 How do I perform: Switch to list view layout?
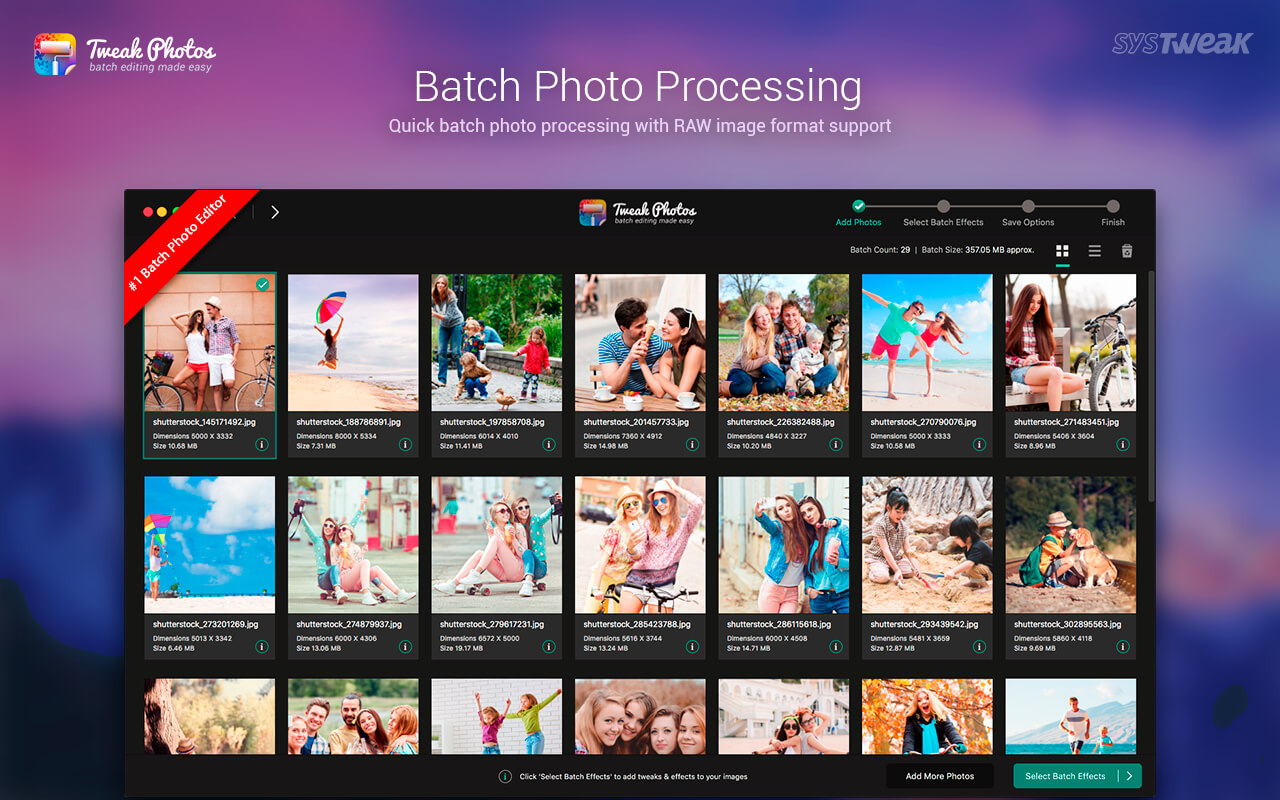tap(1094, 251)
